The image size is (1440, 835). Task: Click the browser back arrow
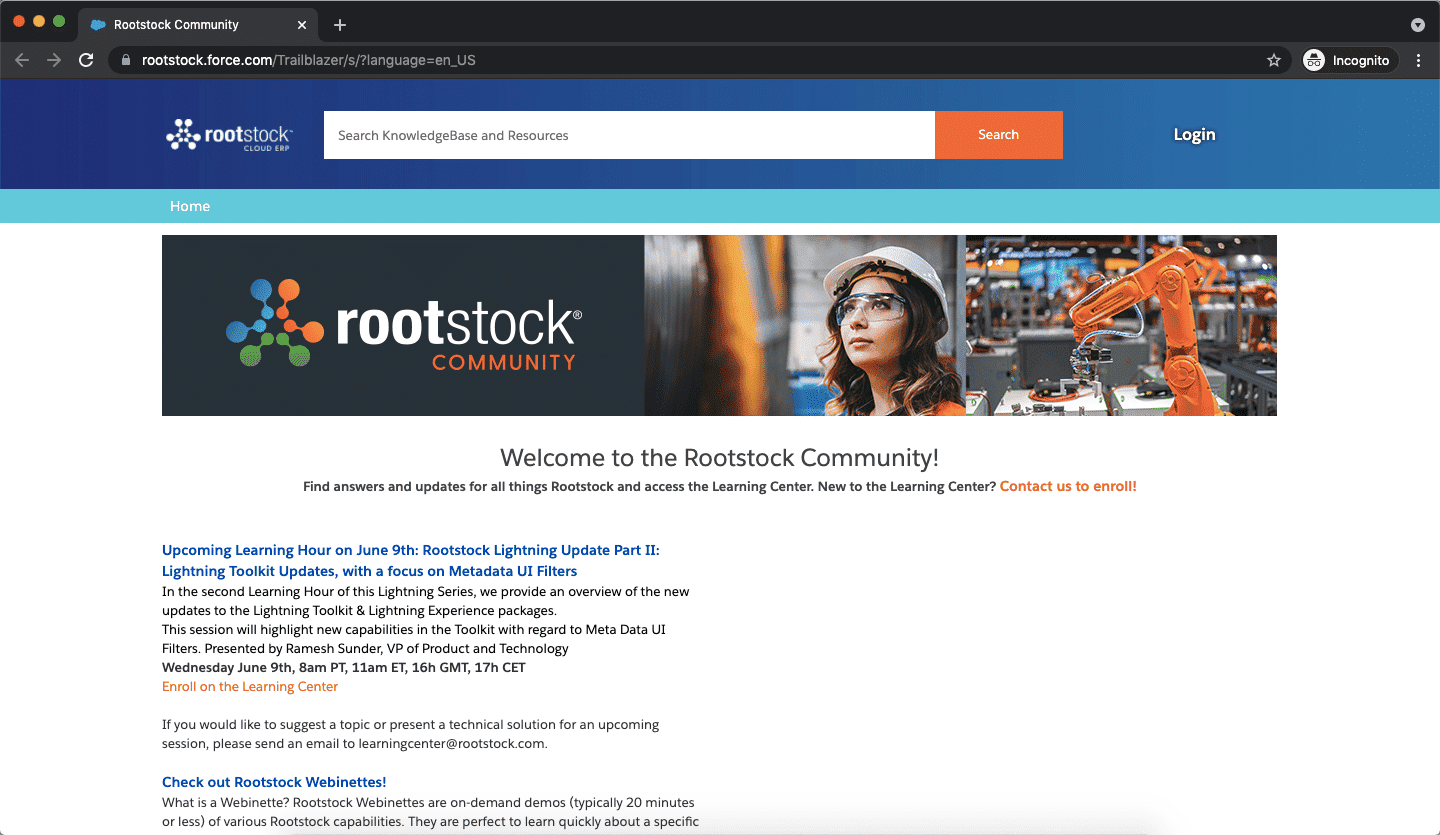click(x=22, y=60)
